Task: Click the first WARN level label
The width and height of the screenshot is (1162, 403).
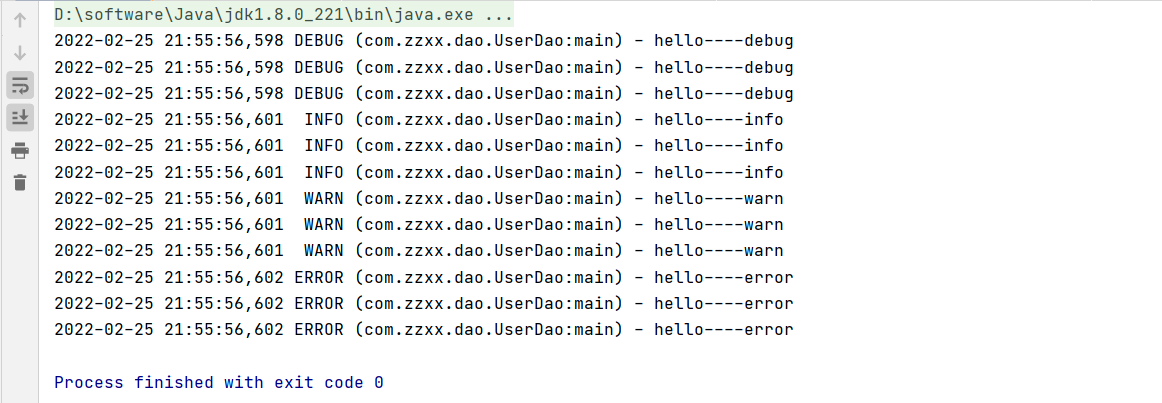Action: pyautogui.click(x=324, y=198)
